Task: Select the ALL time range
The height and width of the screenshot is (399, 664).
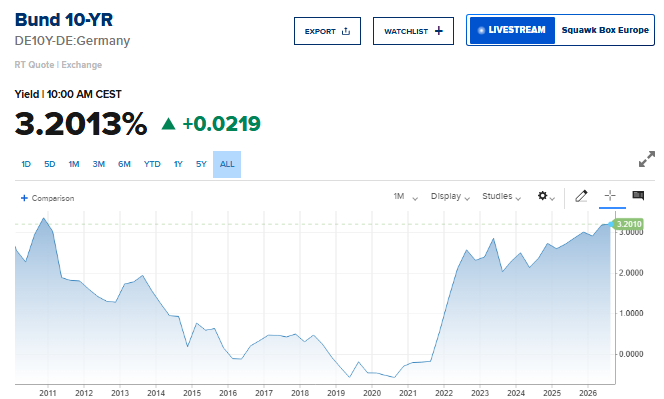Action: 227,164
